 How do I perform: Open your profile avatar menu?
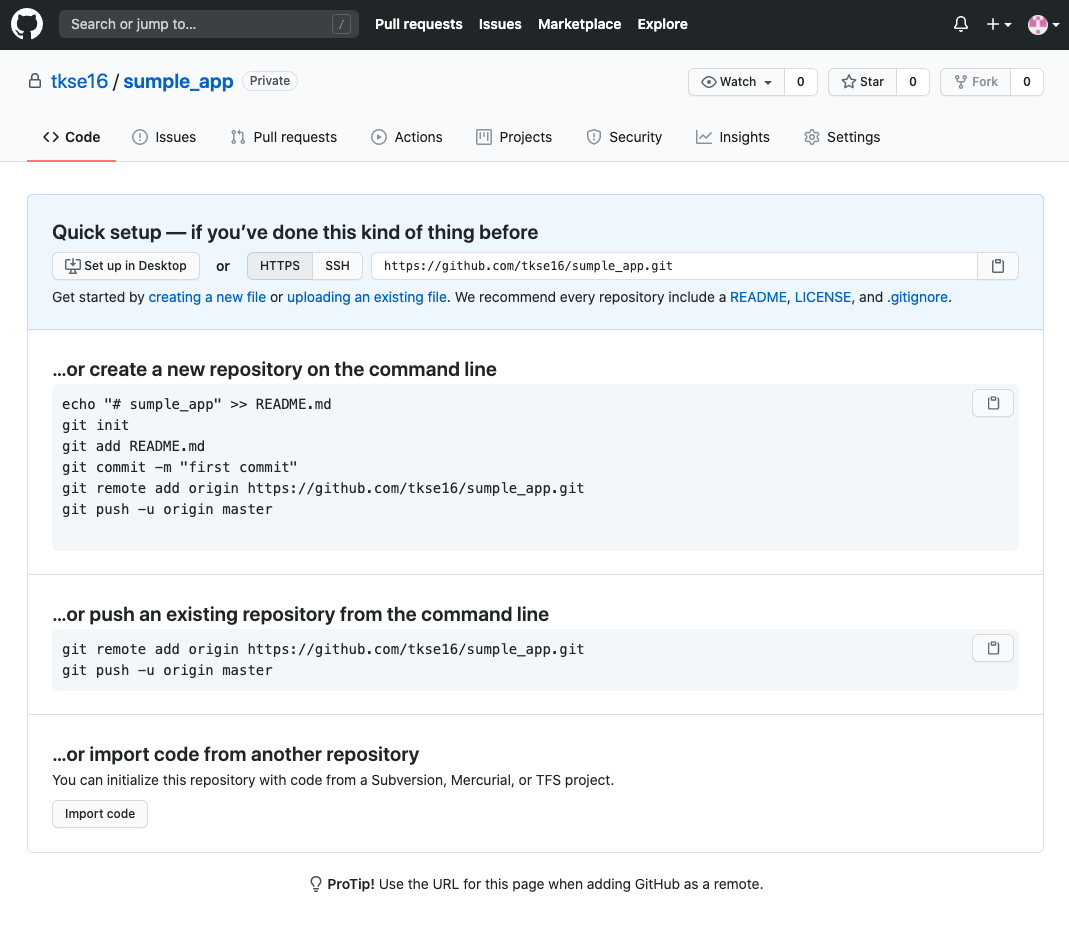pos(1038,23)
